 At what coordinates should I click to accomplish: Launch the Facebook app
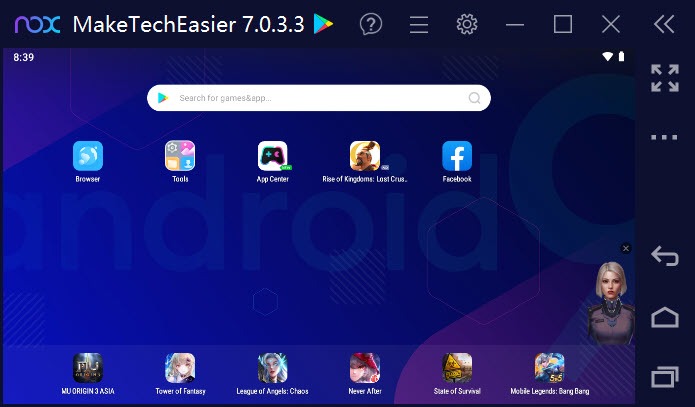(457, 156)
